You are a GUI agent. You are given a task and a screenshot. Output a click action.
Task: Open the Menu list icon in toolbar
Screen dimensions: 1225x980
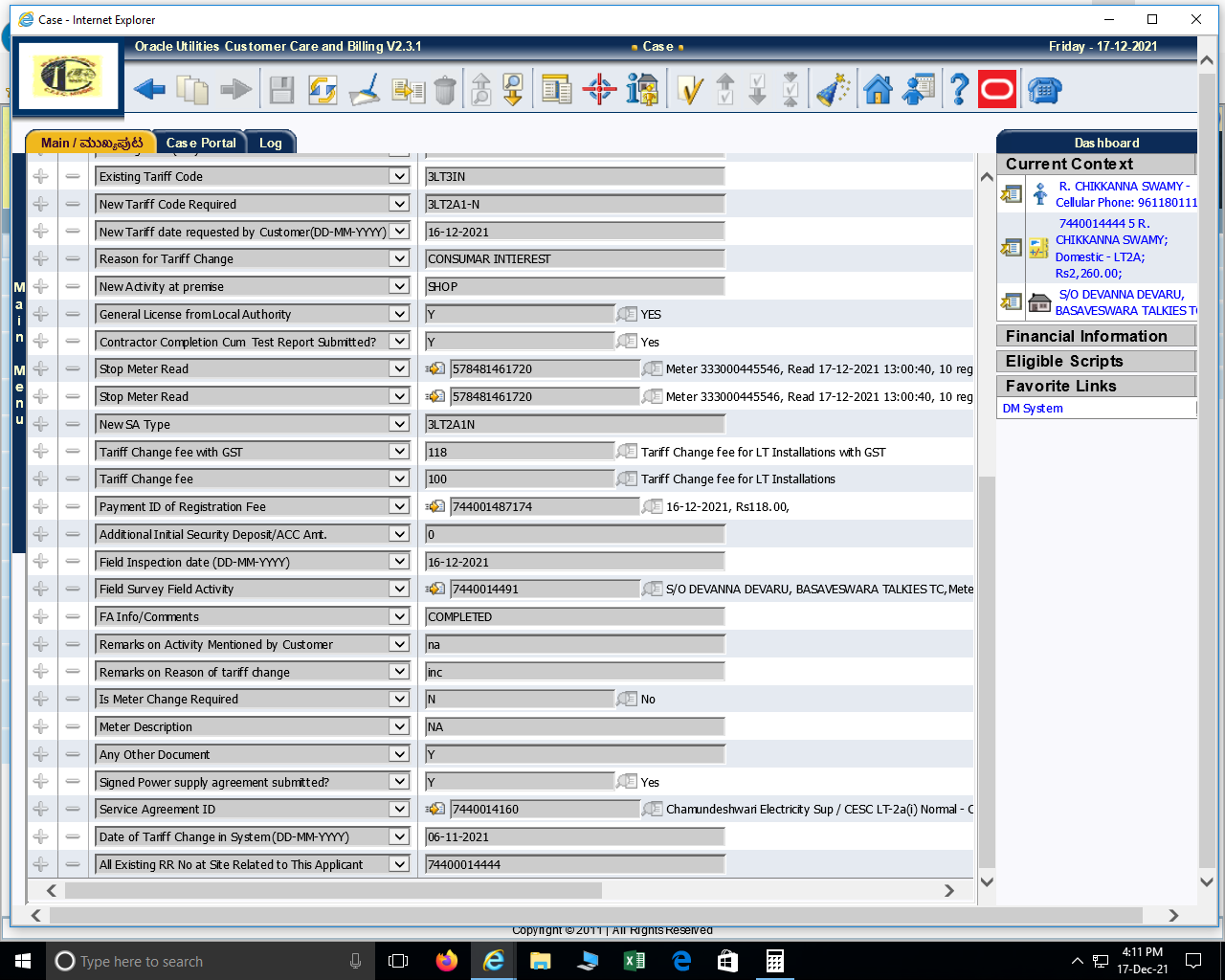pyautogui.click(x=556, y=90)
